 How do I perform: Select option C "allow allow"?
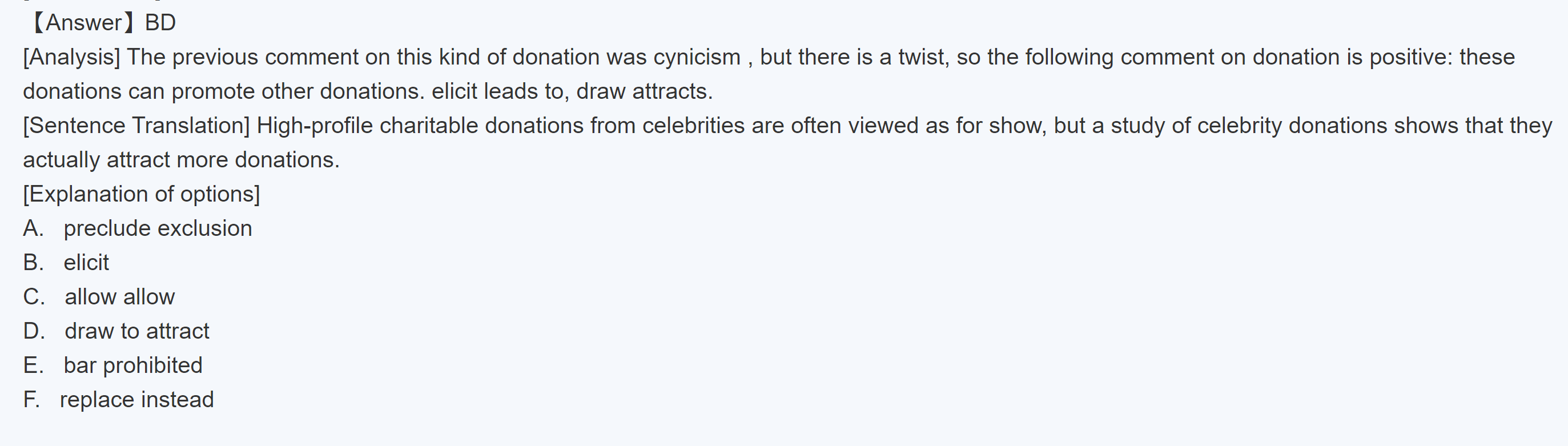point(119,297)
